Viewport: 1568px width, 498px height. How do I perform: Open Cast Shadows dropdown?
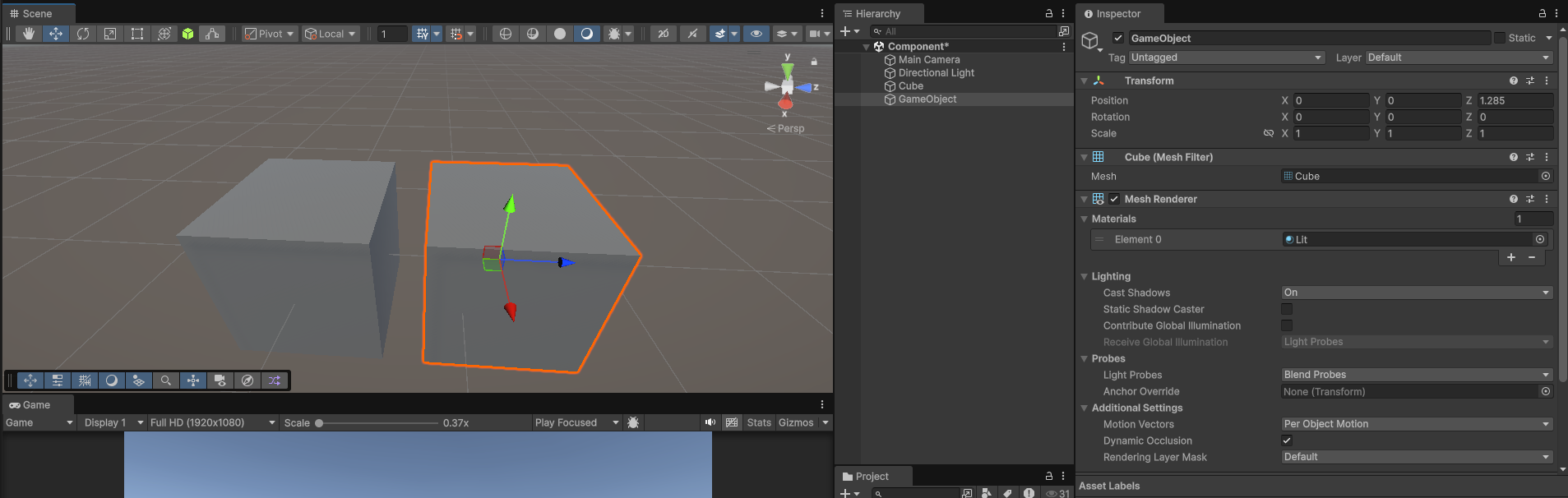point(1417,293)
